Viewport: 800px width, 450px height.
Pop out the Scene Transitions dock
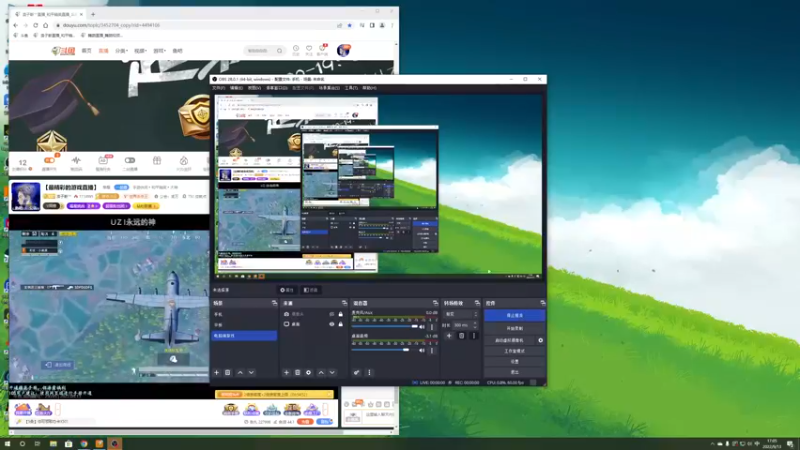477,303
